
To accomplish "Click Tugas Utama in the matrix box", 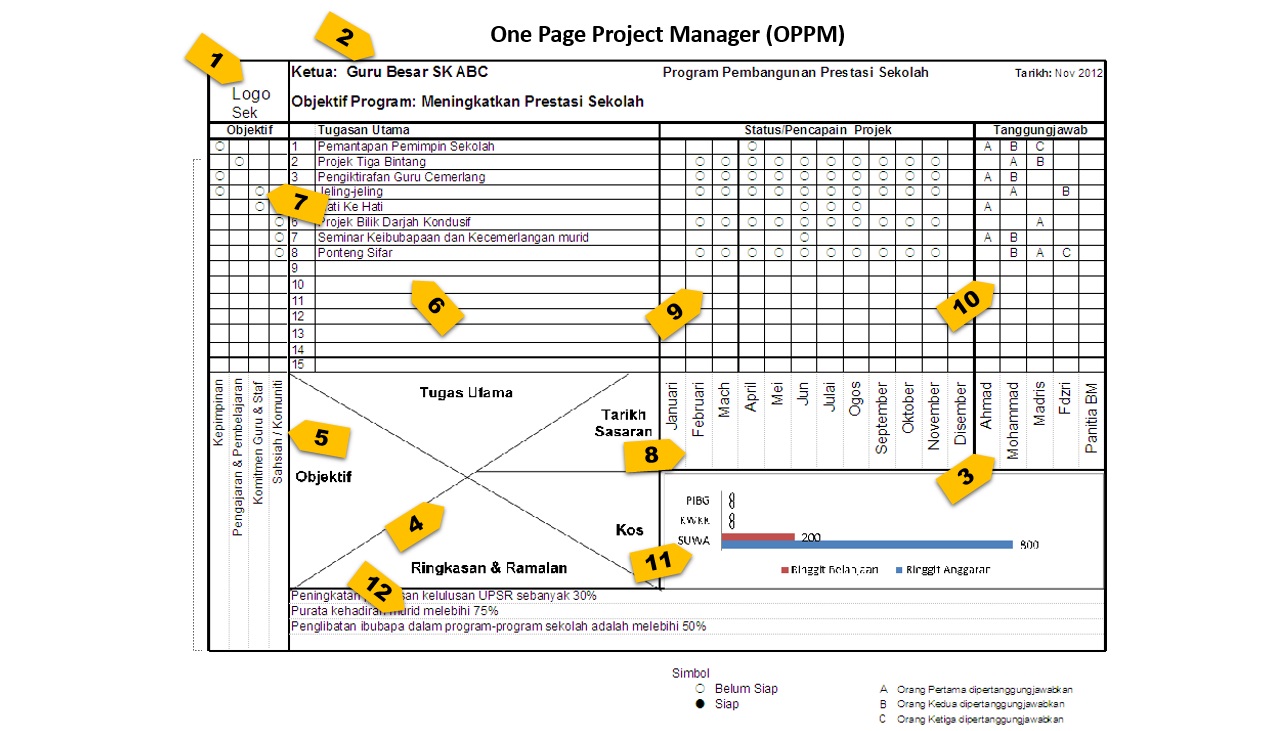I will 466,392.
